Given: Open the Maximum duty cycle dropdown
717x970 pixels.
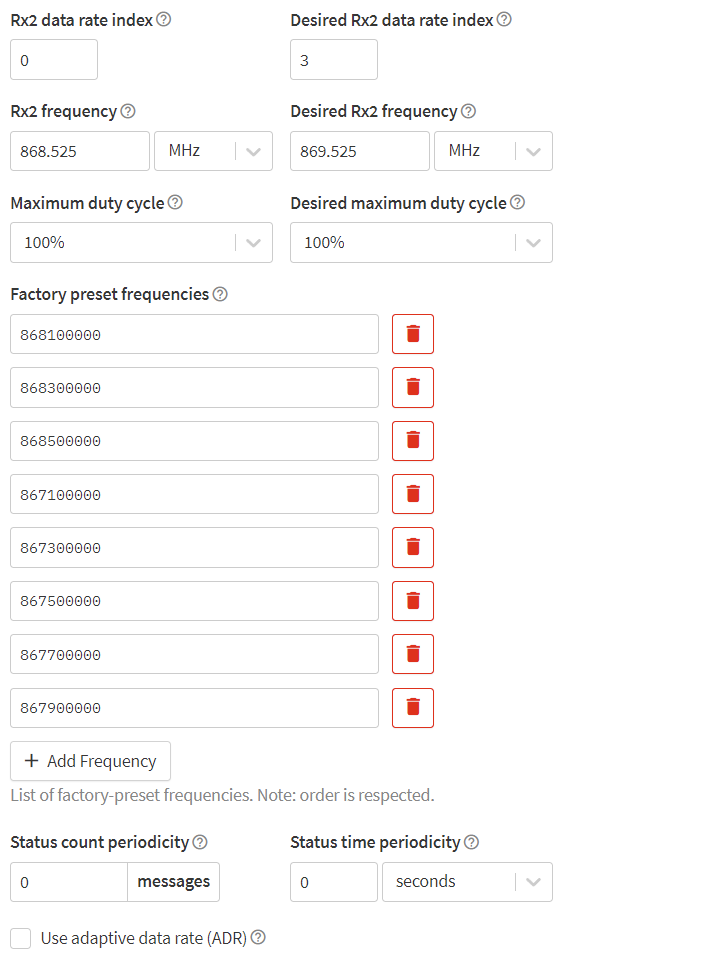Looking at the screenshot, I should [141, 242].
